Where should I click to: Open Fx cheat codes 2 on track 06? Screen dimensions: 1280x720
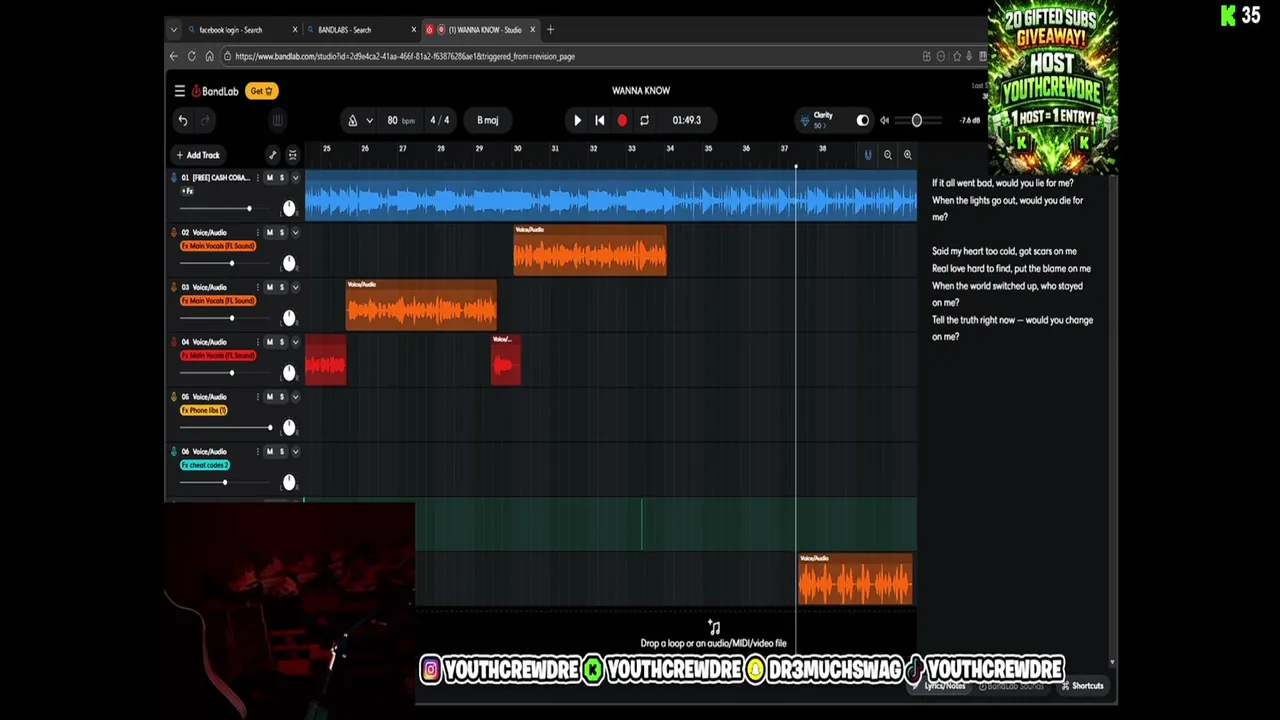coord(205,465)
